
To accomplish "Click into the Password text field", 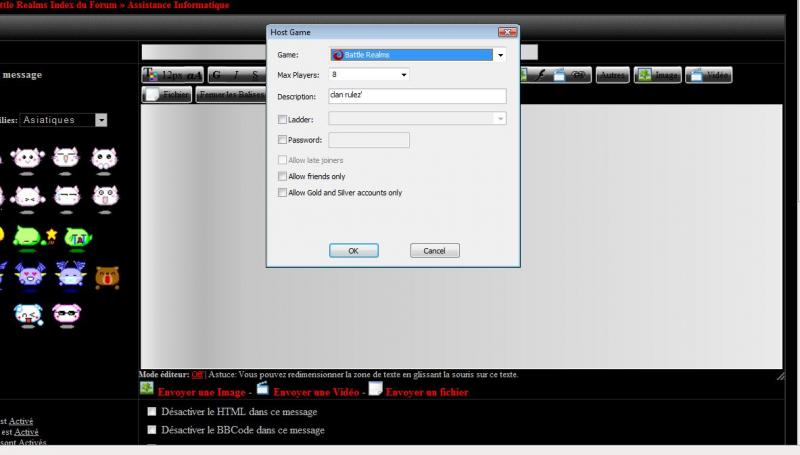I will [x=369, y=140].
